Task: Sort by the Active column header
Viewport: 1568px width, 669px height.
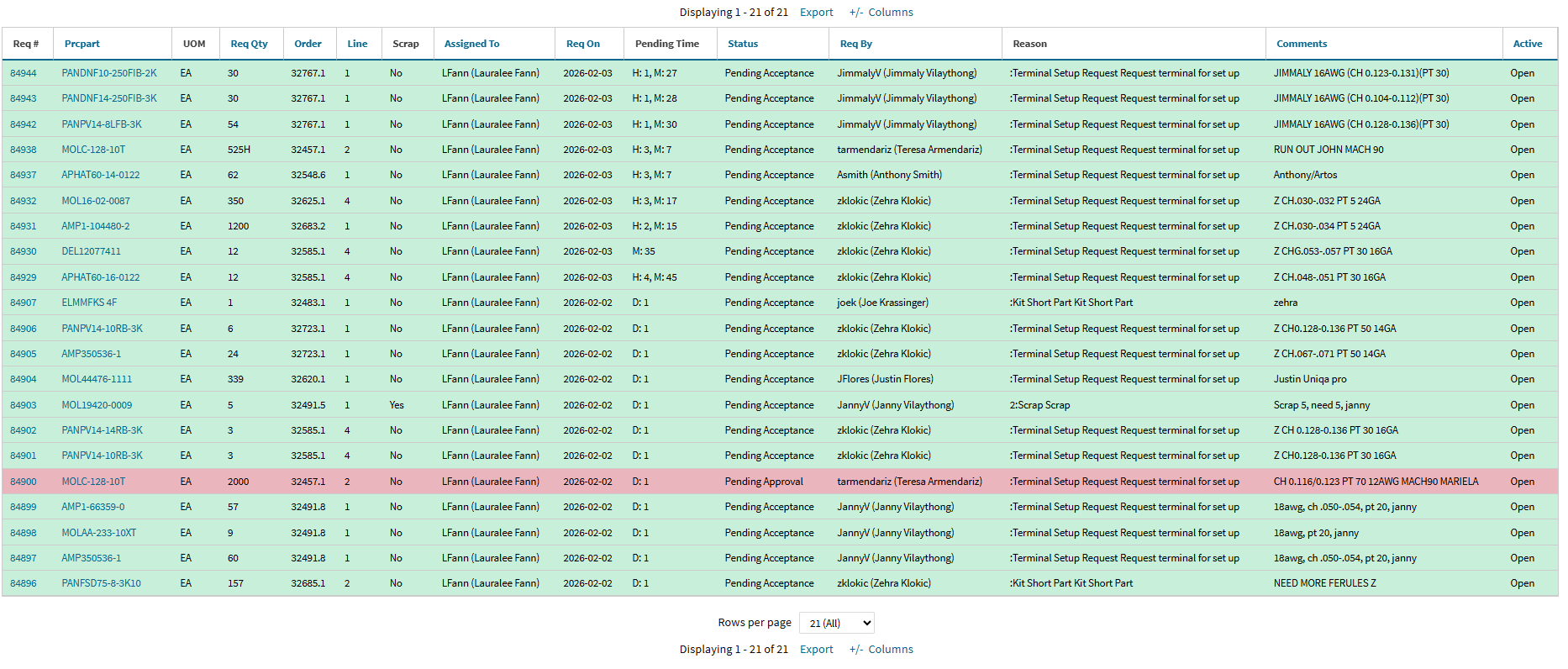Action: [1527, 44]
